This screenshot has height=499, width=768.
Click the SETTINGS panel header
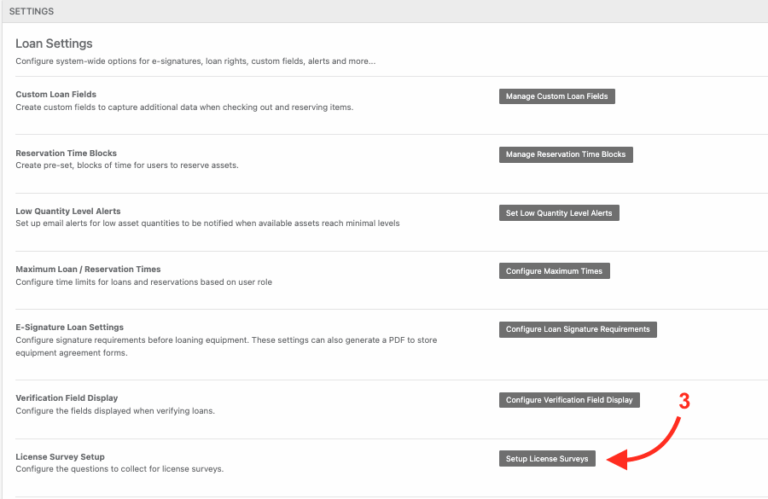pos(31,11)
